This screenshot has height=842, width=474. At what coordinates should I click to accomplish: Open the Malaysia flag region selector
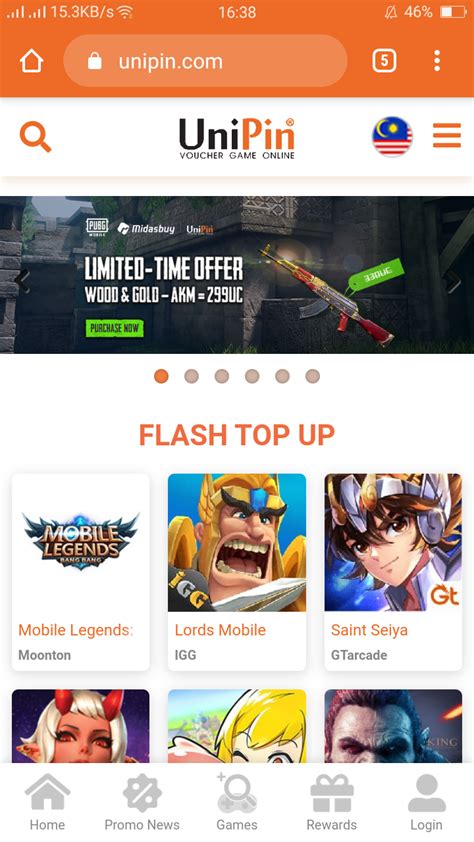392,136
